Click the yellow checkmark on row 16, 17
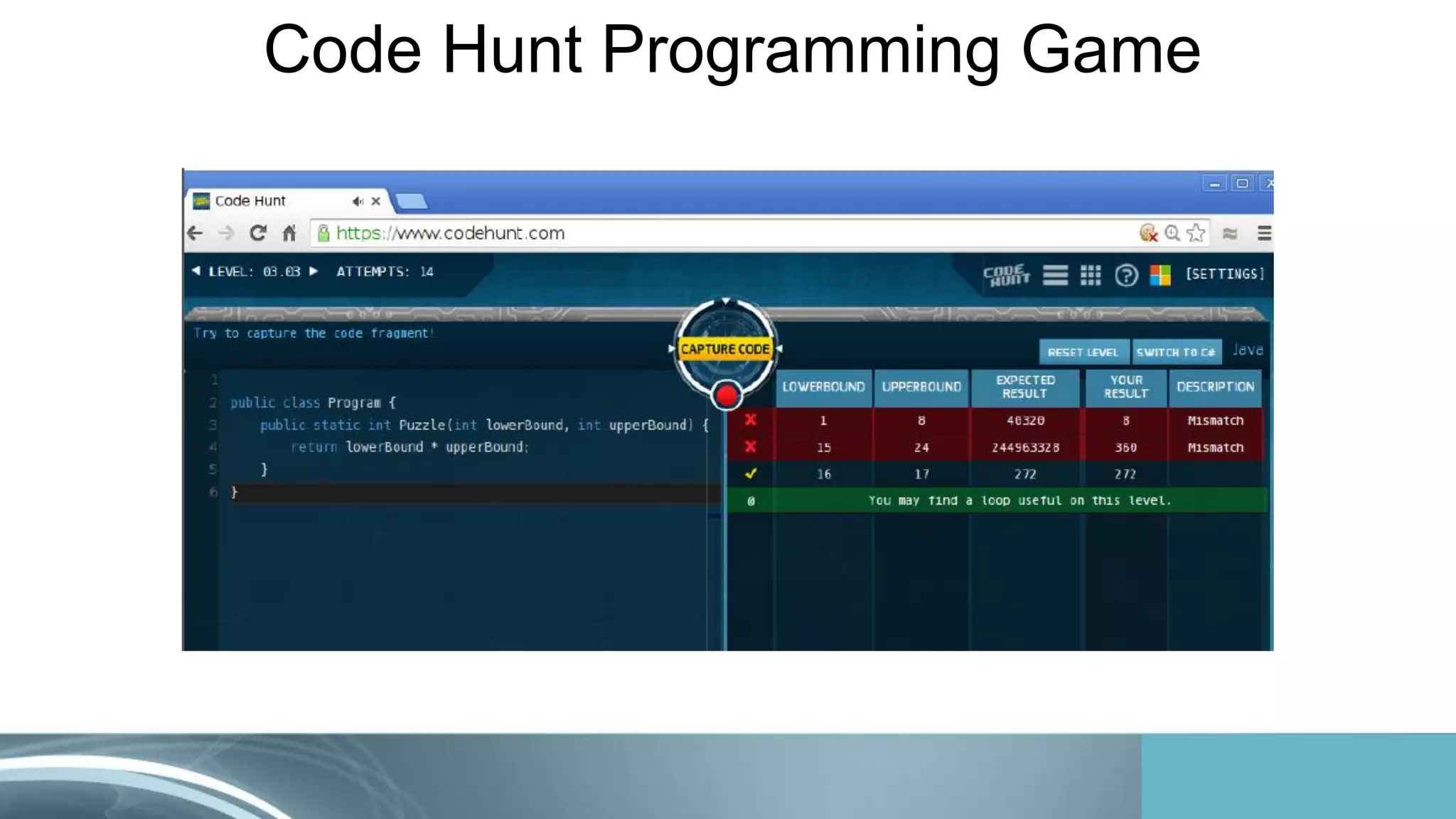This screenshot has height=819, width=1456. 751,473
